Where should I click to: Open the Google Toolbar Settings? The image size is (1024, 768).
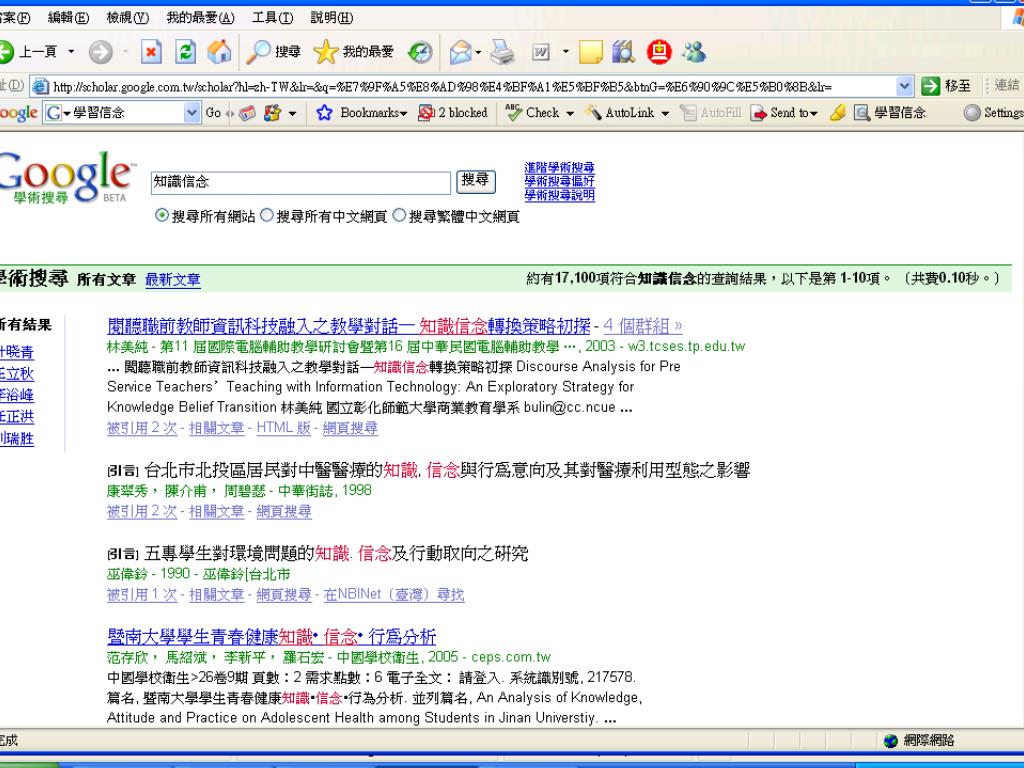click(993, 113)
